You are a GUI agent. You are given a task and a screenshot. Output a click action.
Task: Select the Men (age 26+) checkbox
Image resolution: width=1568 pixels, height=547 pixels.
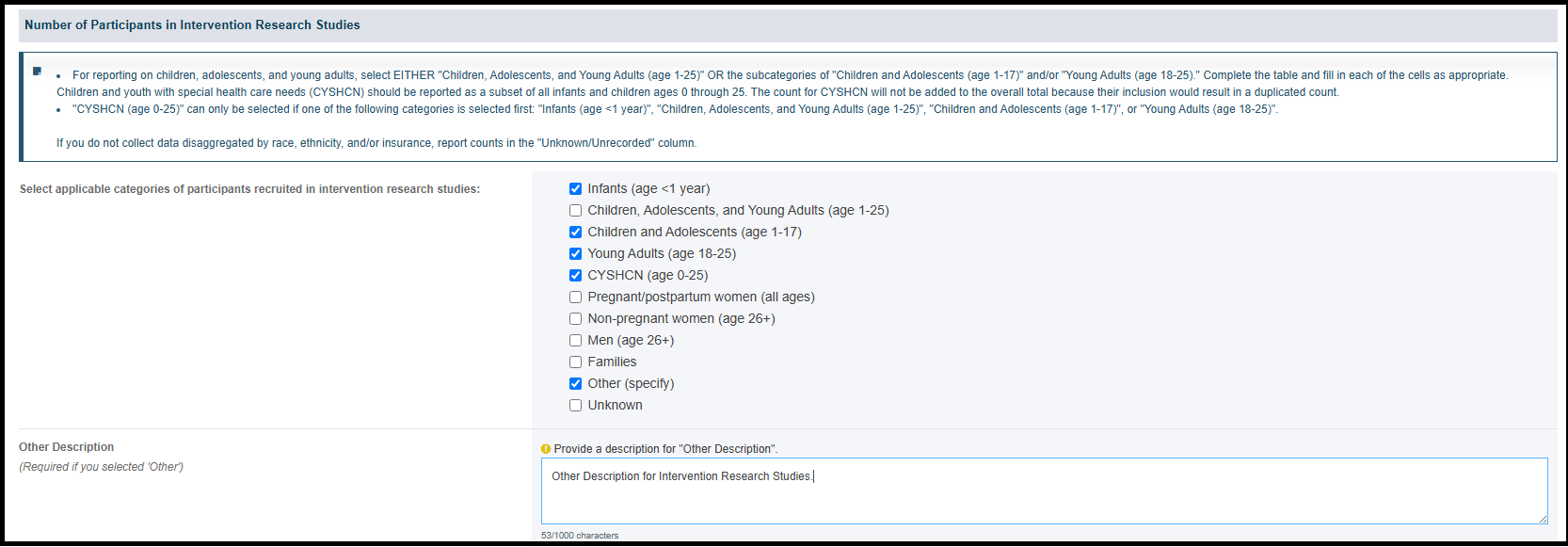575,340
